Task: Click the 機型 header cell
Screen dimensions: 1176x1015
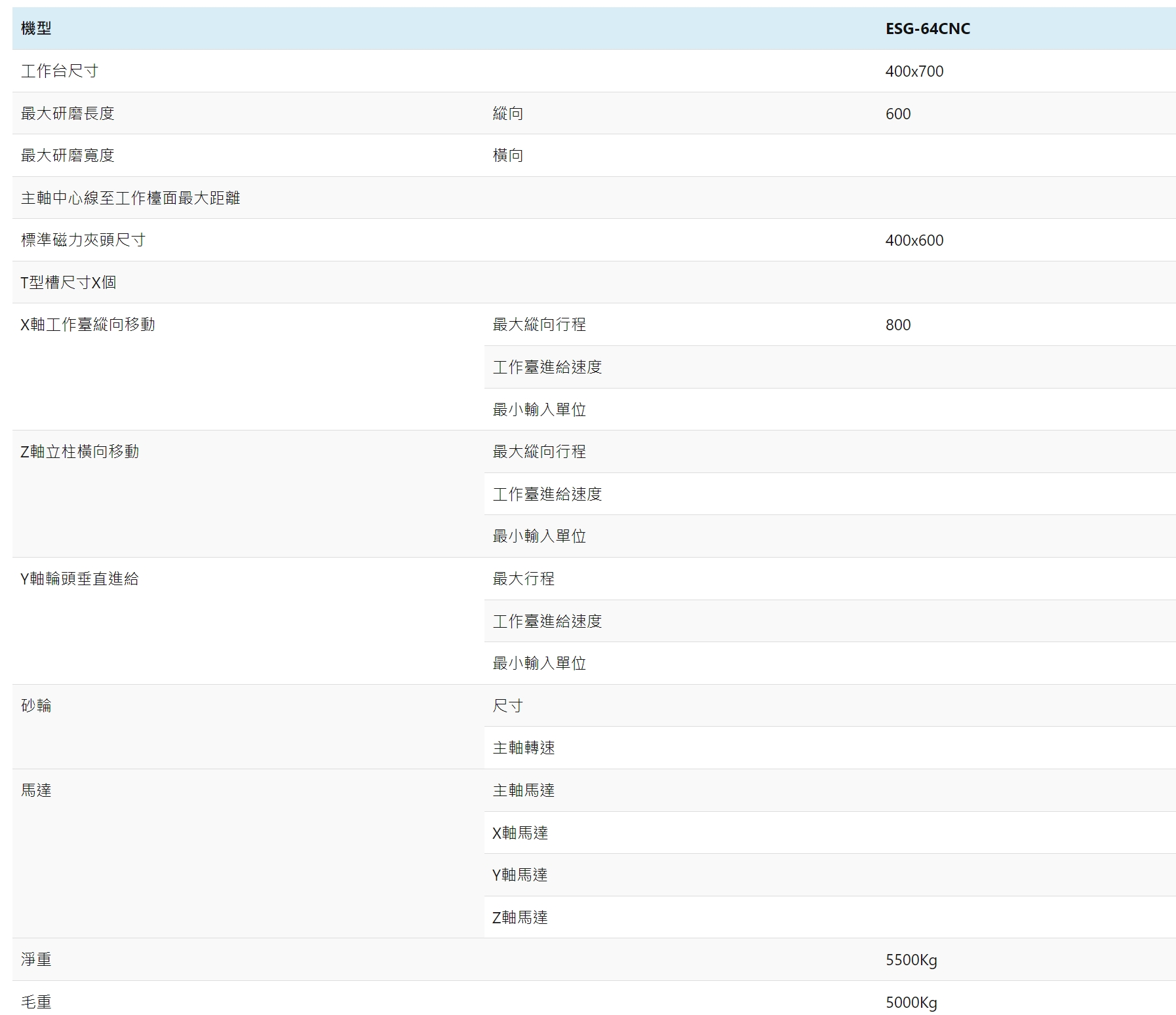Action: pyautogui.click(x=36, y=28)
